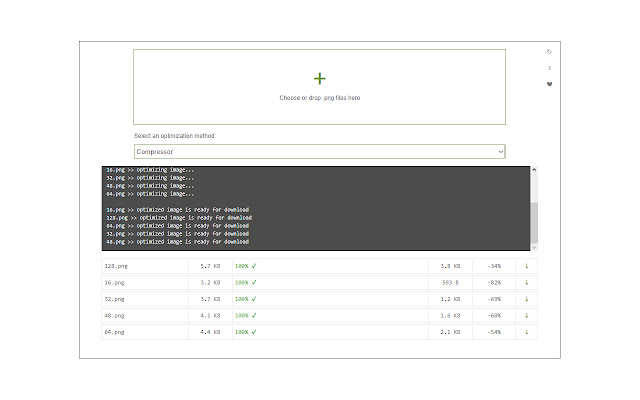The height and width of the screenshot is (400, 640).
Task: Open the Compressor optimization method dropdown
Action: point(320,151)
